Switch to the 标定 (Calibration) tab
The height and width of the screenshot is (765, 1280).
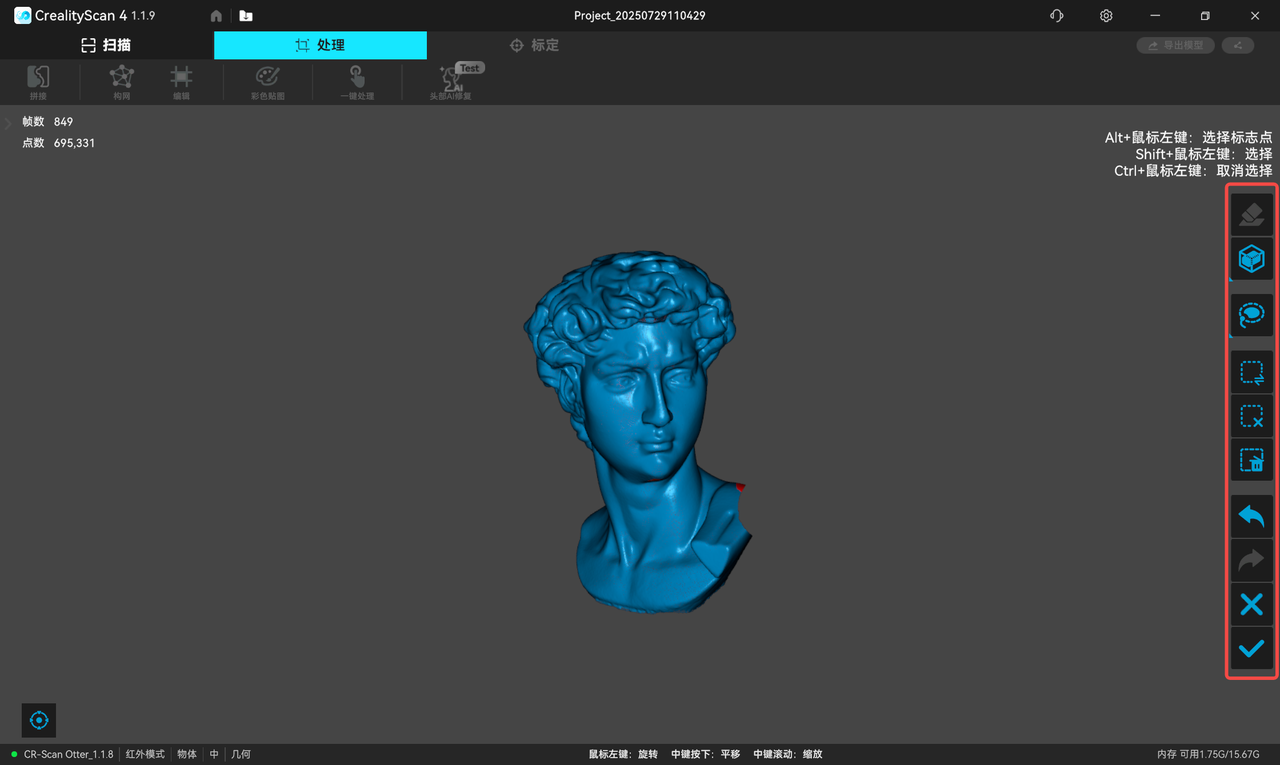pyautogui.click(x=534, y=45)
